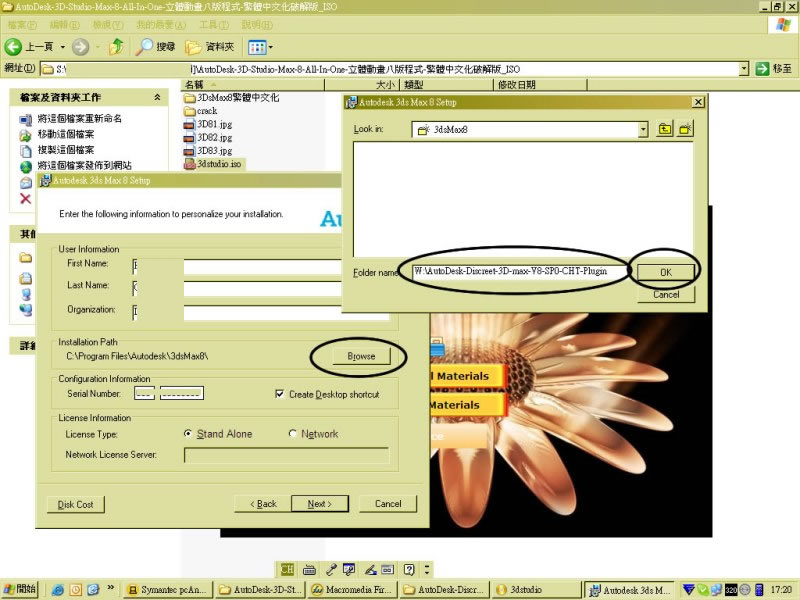Click the Network License Server field

pyautogui.click(x=286, y=455)
